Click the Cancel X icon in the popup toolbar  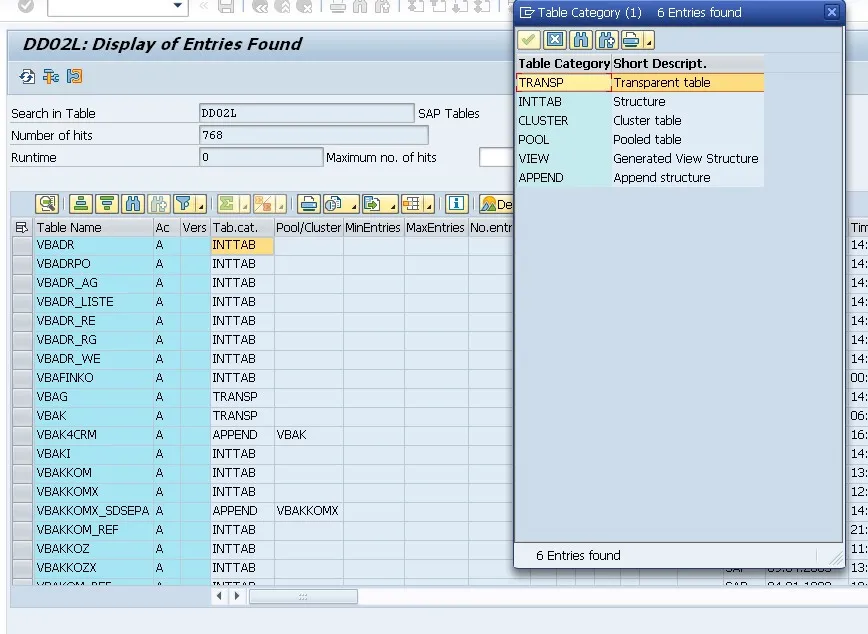point(555,40)
